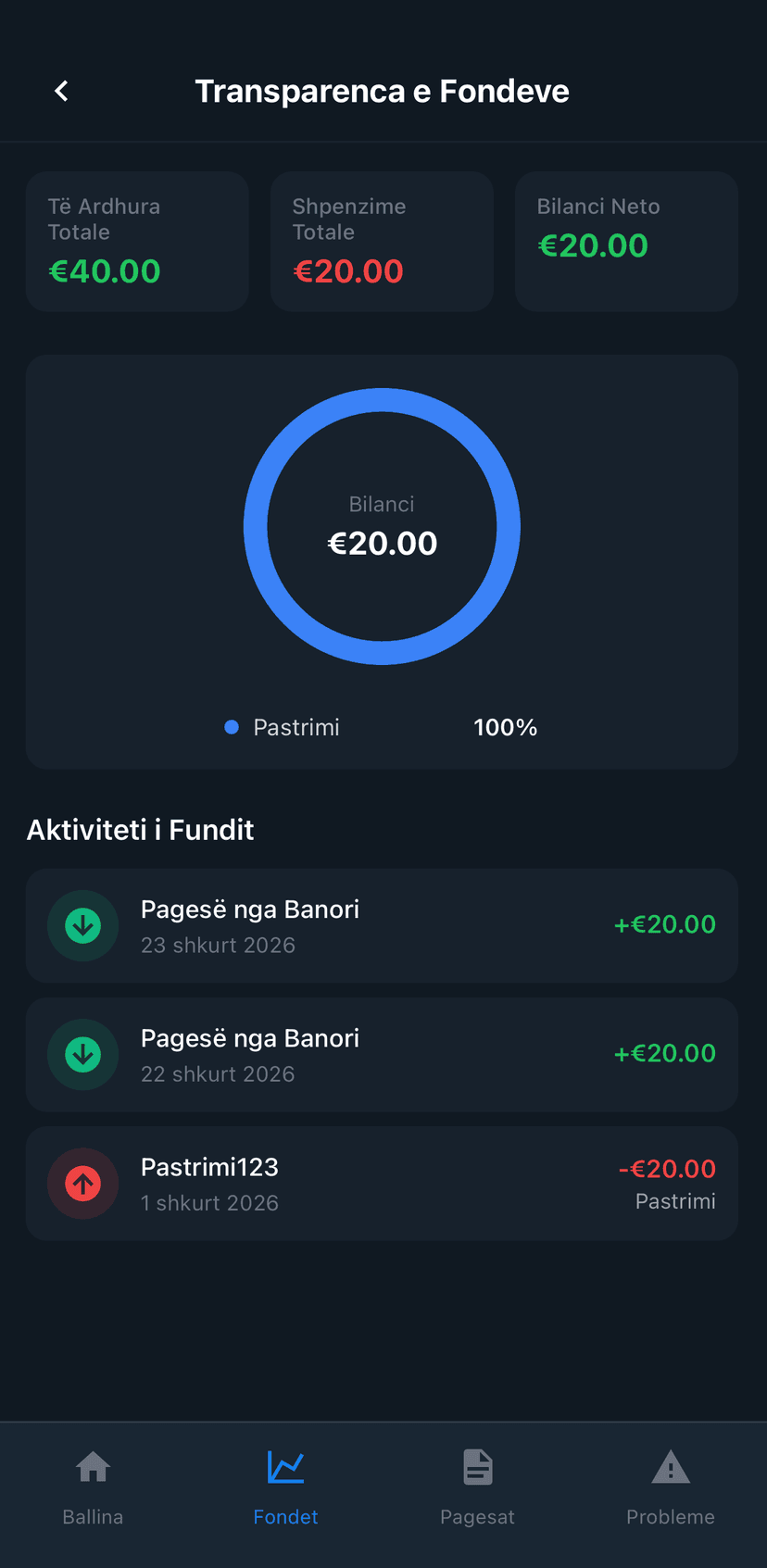
Task: Open the Të Ardhura Totale summary card
Action: pyautogui.click(x=137, y=241)
